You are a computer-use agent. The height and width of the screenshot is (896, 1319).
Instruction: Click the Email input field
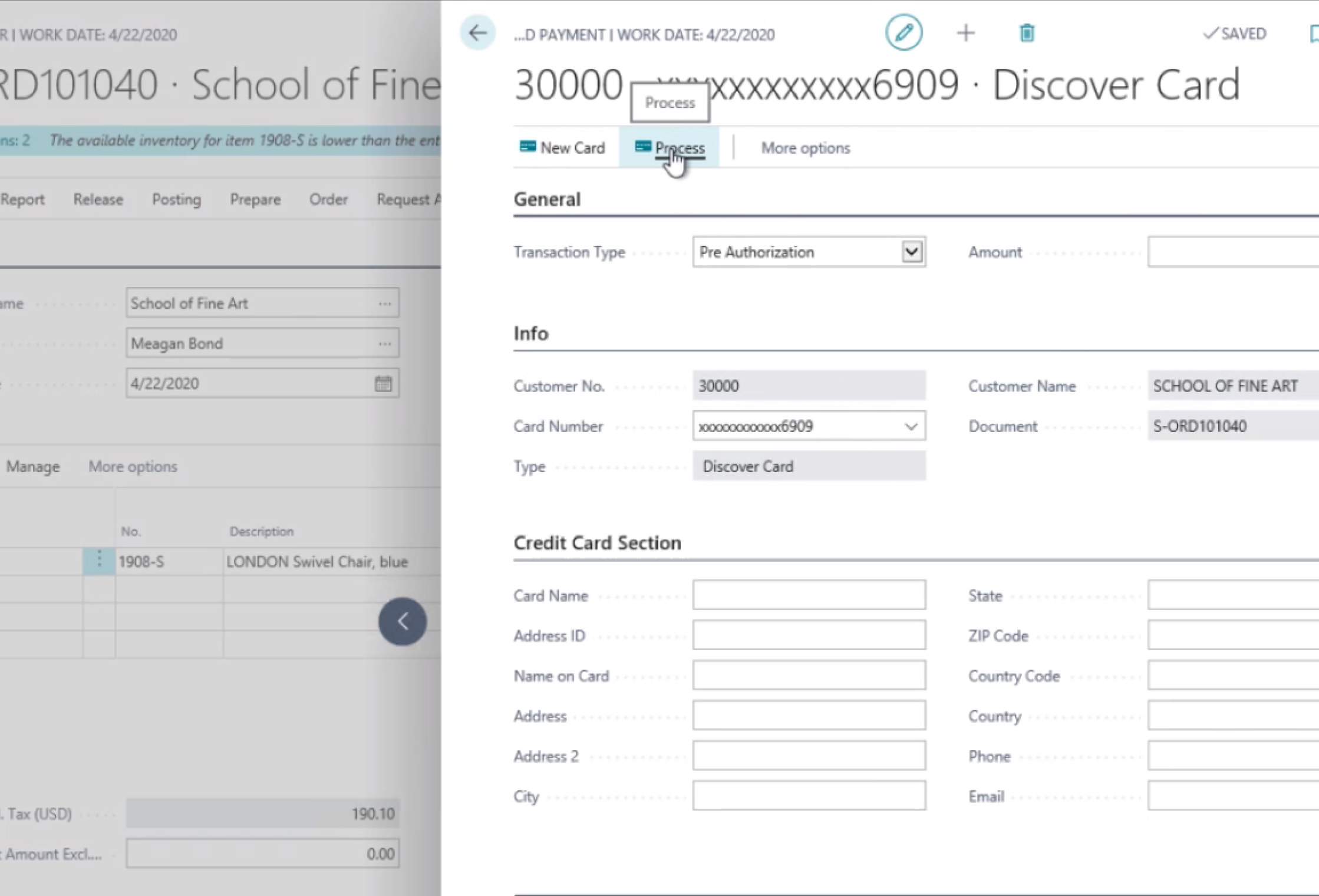click(1233, 795)
